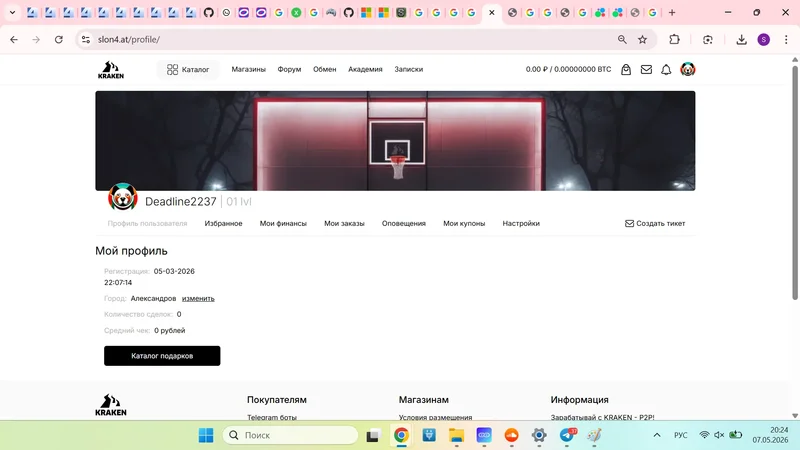
Task: Click Создать тикет link
Action: [655, 223]
